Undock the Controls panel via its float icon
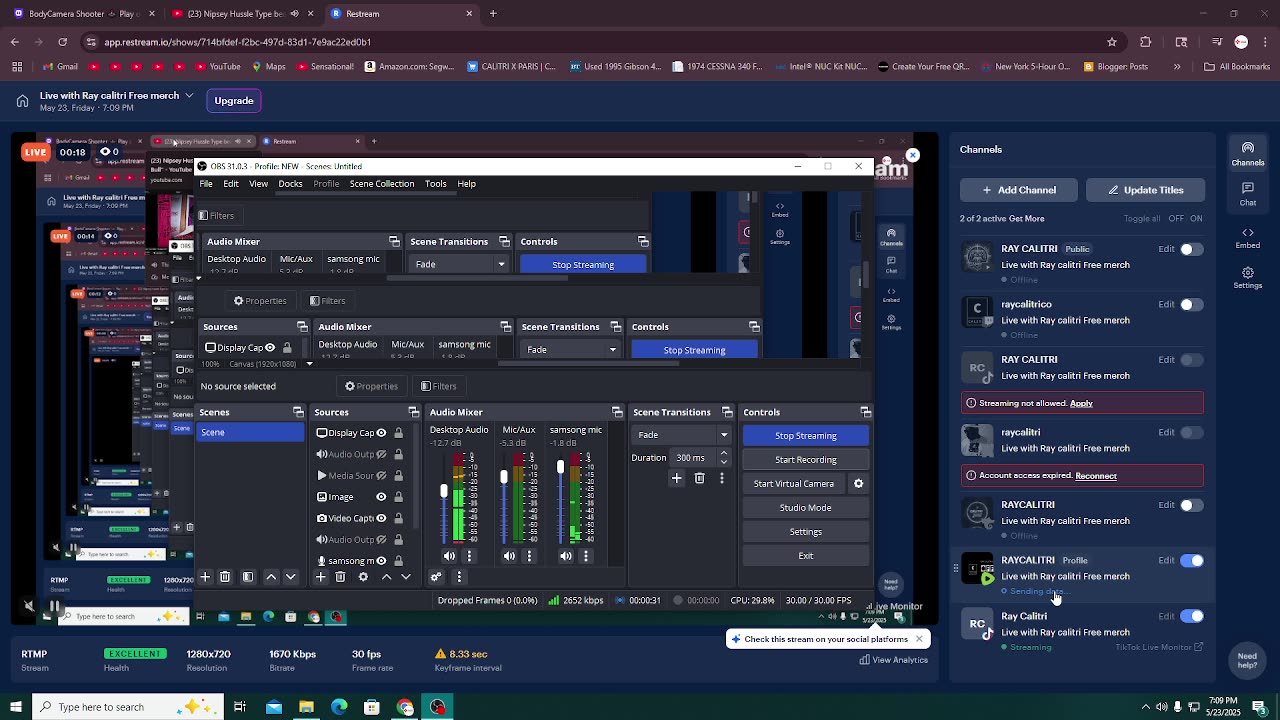Image resolution: width=1280 pixels, height=720 pixels. click(x=866, y=412)
